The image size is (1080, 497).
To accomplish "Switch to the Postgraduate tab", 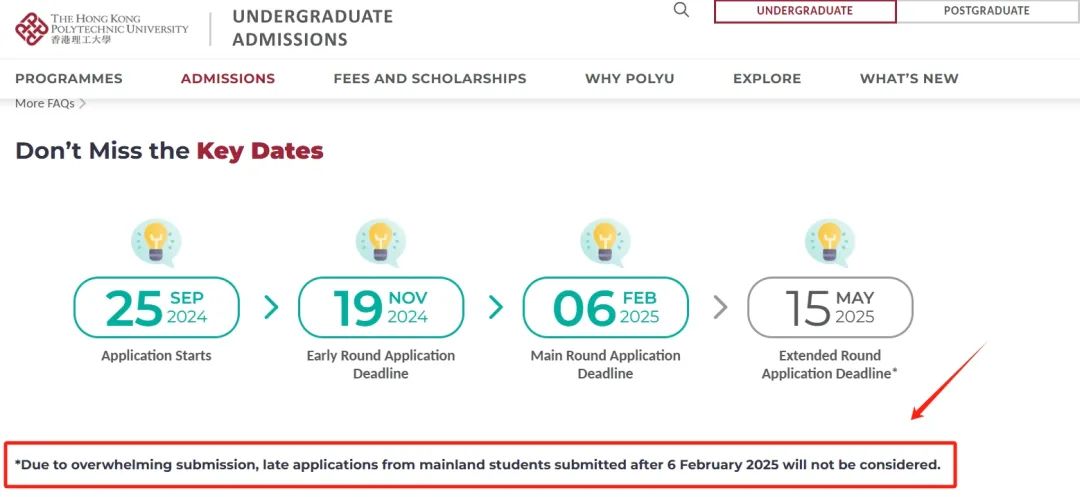I will 986,11.
